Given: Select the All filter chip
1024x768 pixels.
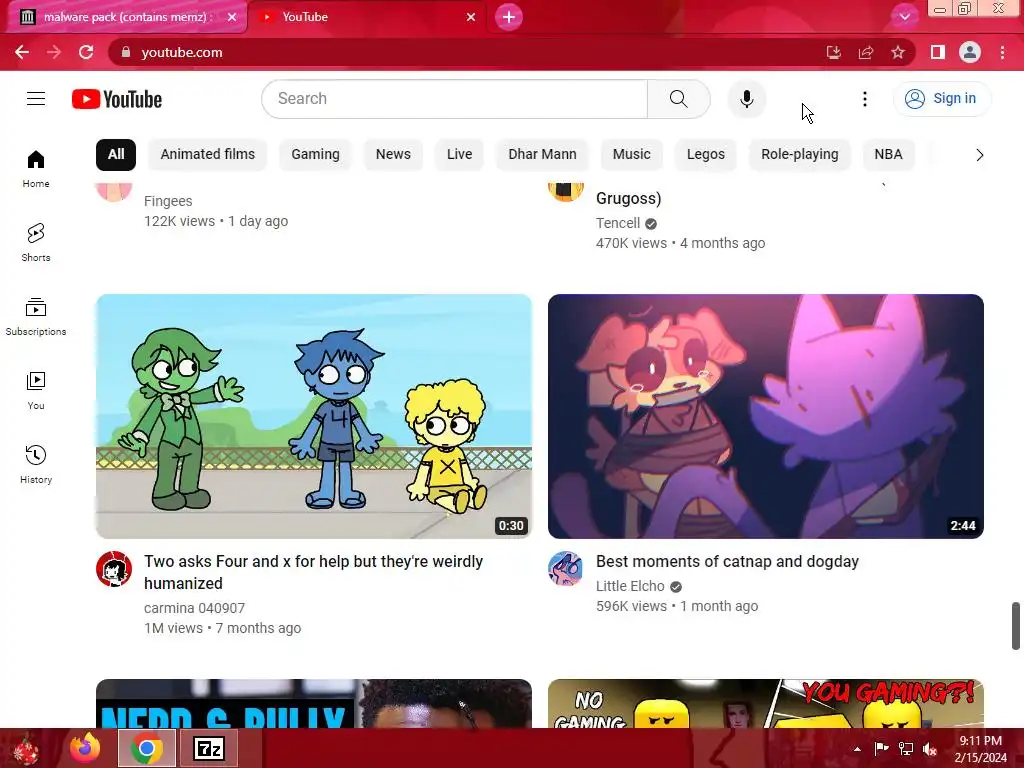Looking at the screenshot, I should 116,155.
